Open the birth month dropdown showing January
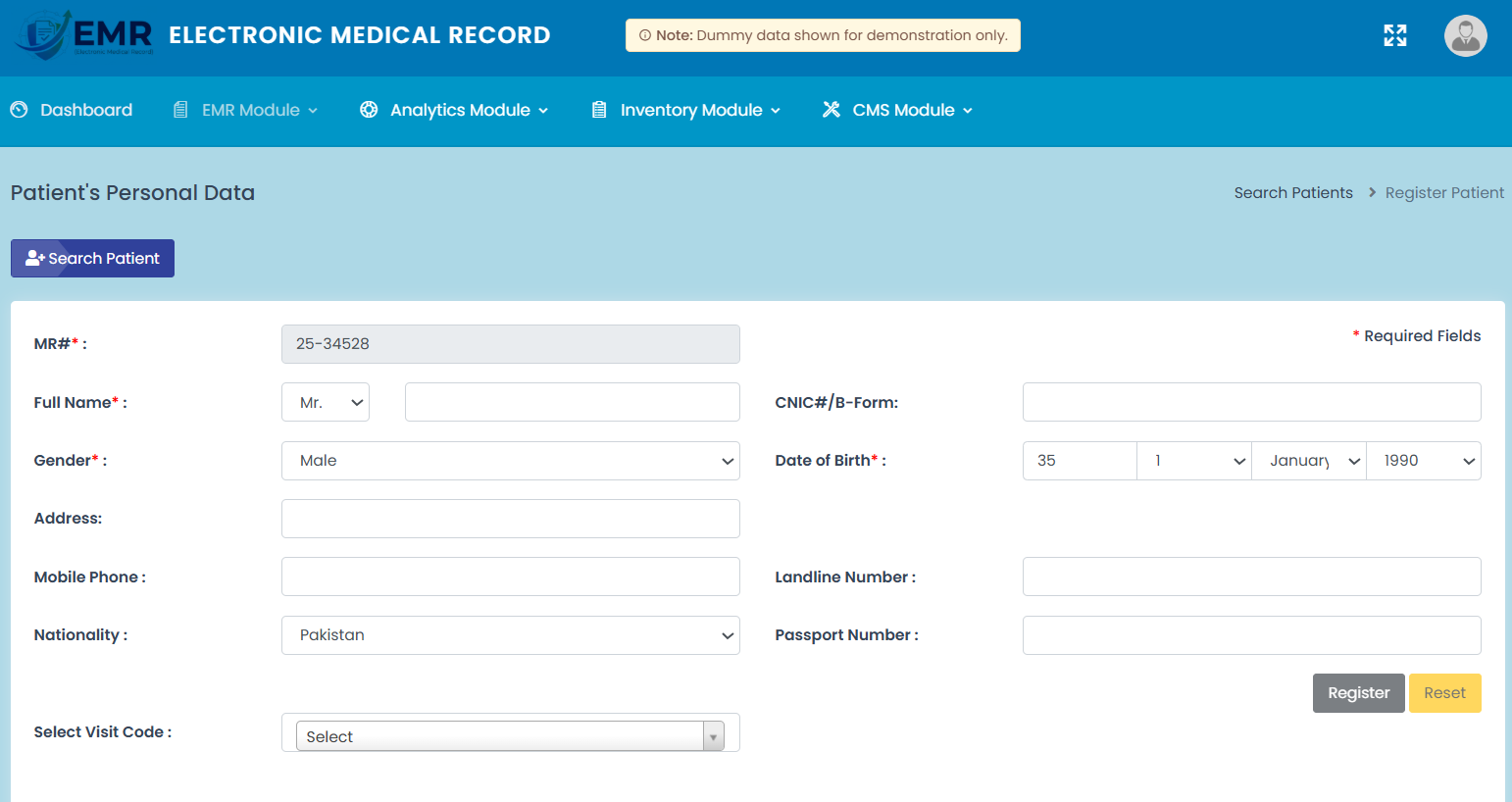 pyautogui.click(x=1308, y=461)
